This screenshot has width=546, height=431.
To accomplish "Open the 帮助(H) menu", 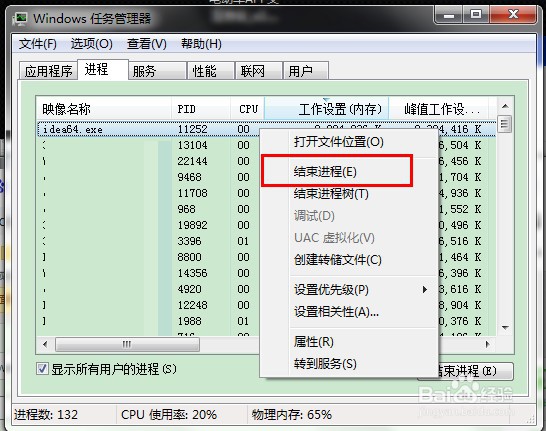I will point(201,44).
